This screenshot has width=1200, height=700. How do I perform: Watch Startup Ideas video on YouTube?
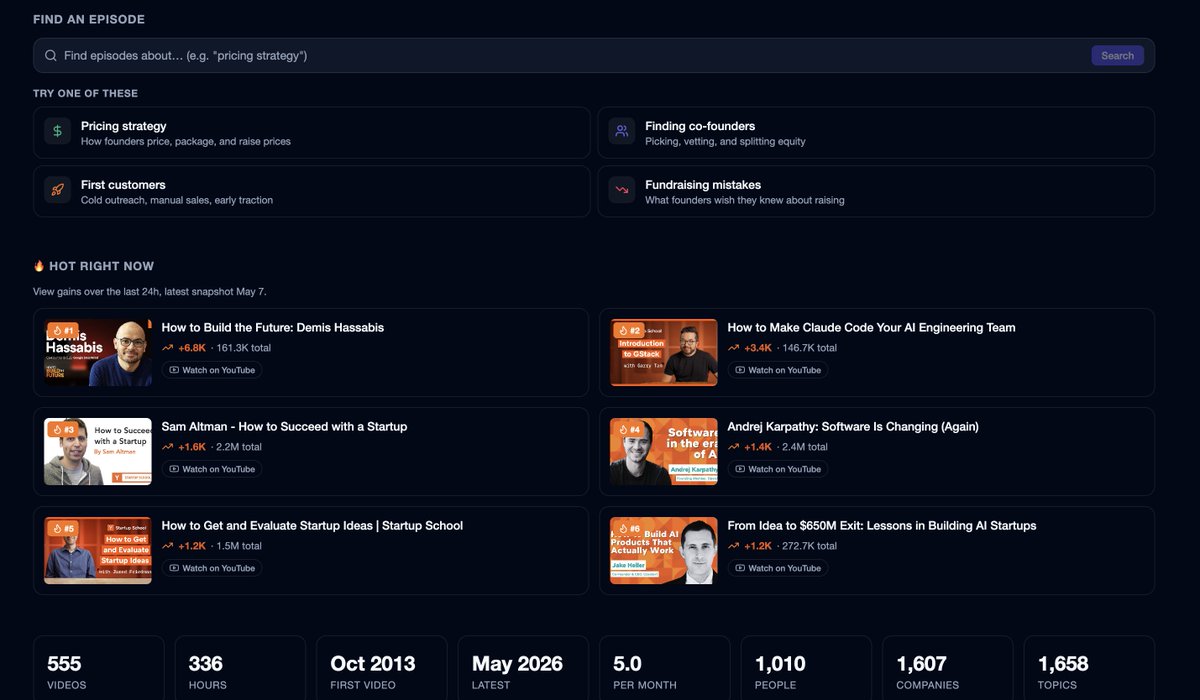pyautogui.click(x=212, y=568)
